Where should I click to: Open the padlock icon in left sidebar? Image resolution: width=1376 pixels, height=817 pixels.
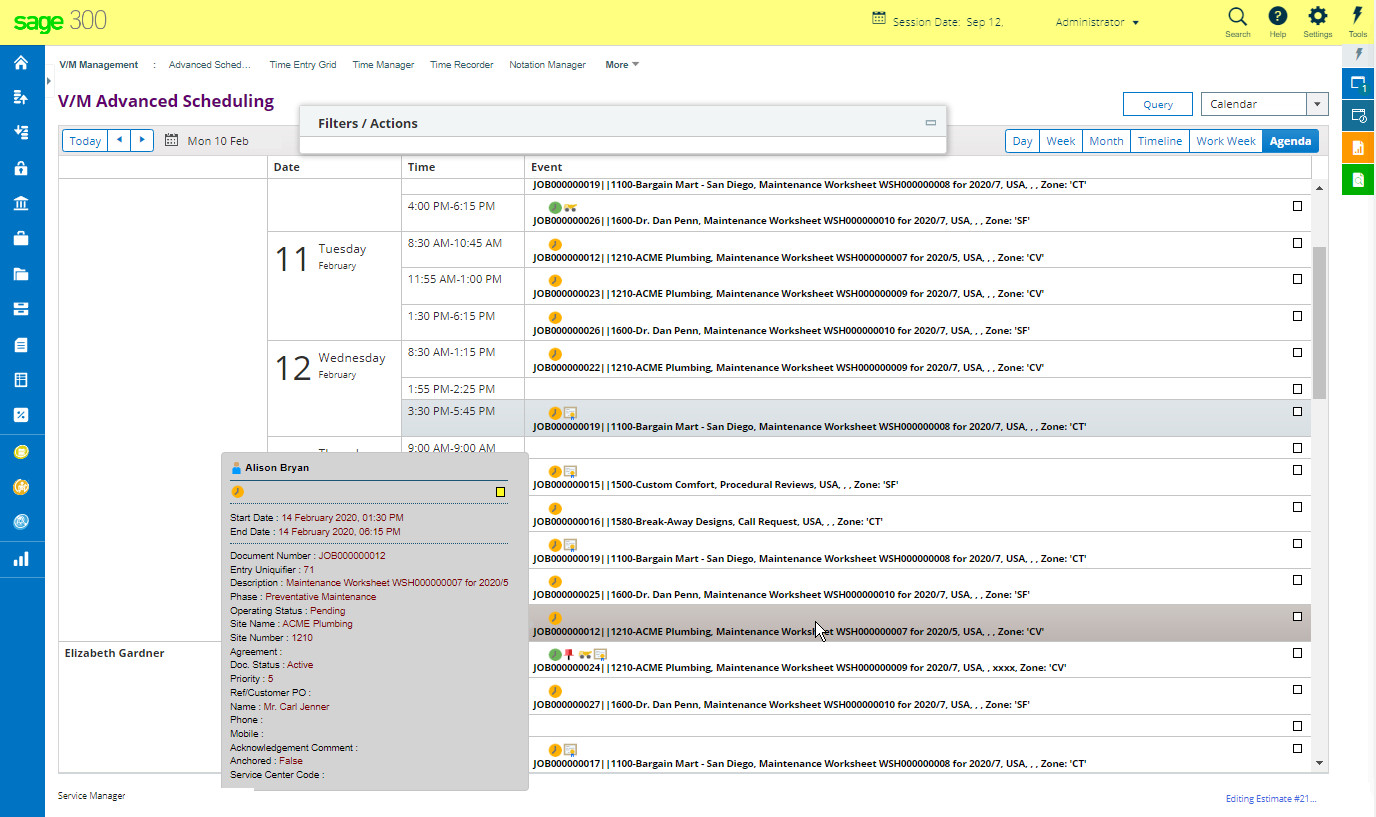coord(21,168)
